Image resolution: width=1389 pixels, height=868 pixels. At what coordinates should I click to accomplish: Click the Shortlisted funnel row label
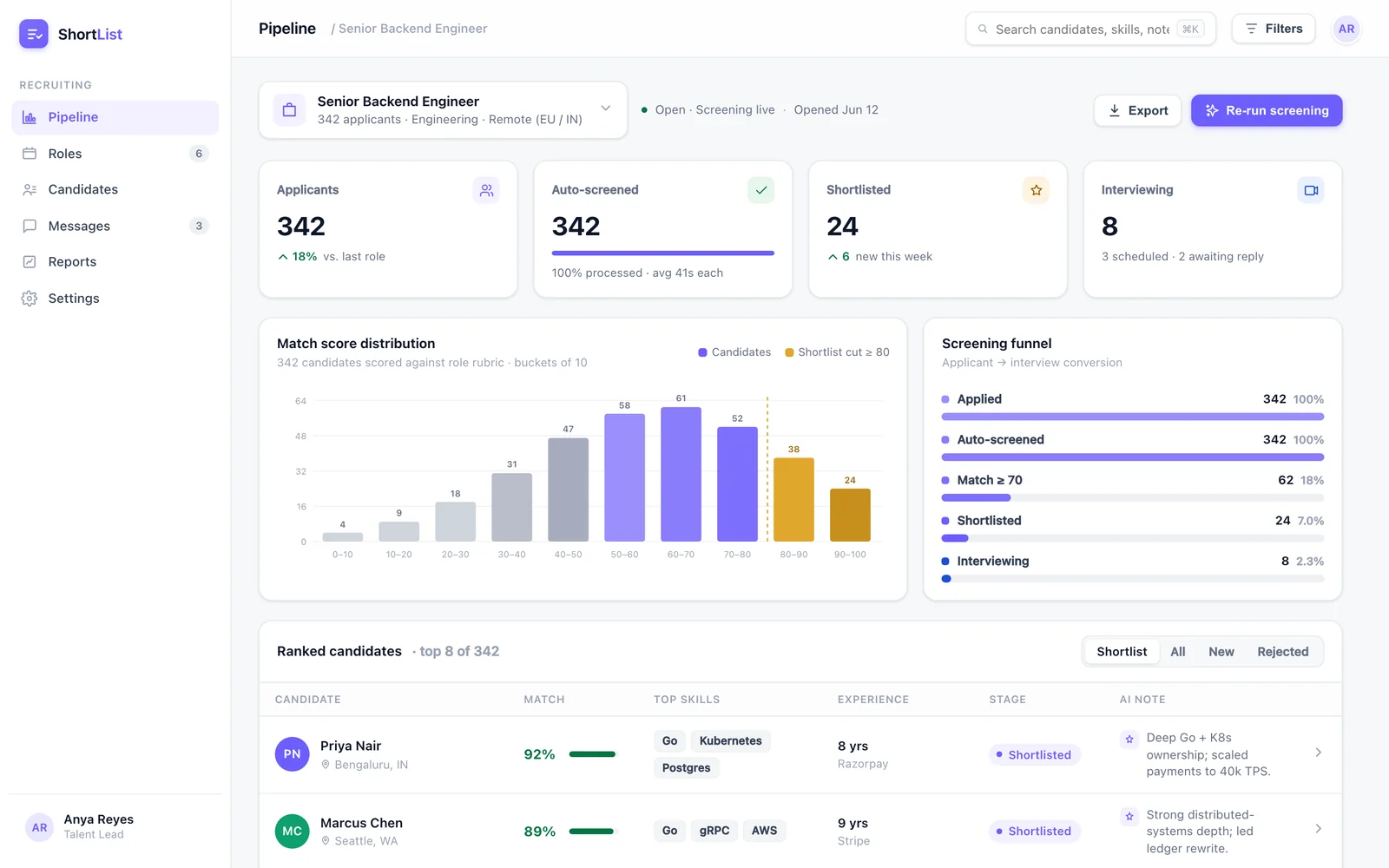pos(989,521)
